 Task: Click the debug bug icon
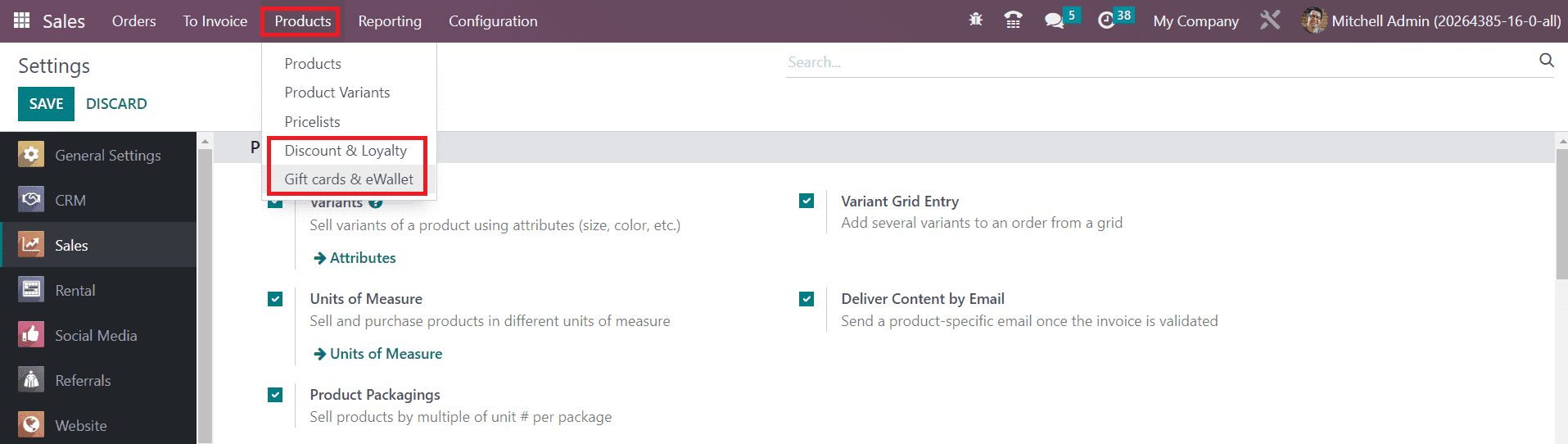(975, 20)
